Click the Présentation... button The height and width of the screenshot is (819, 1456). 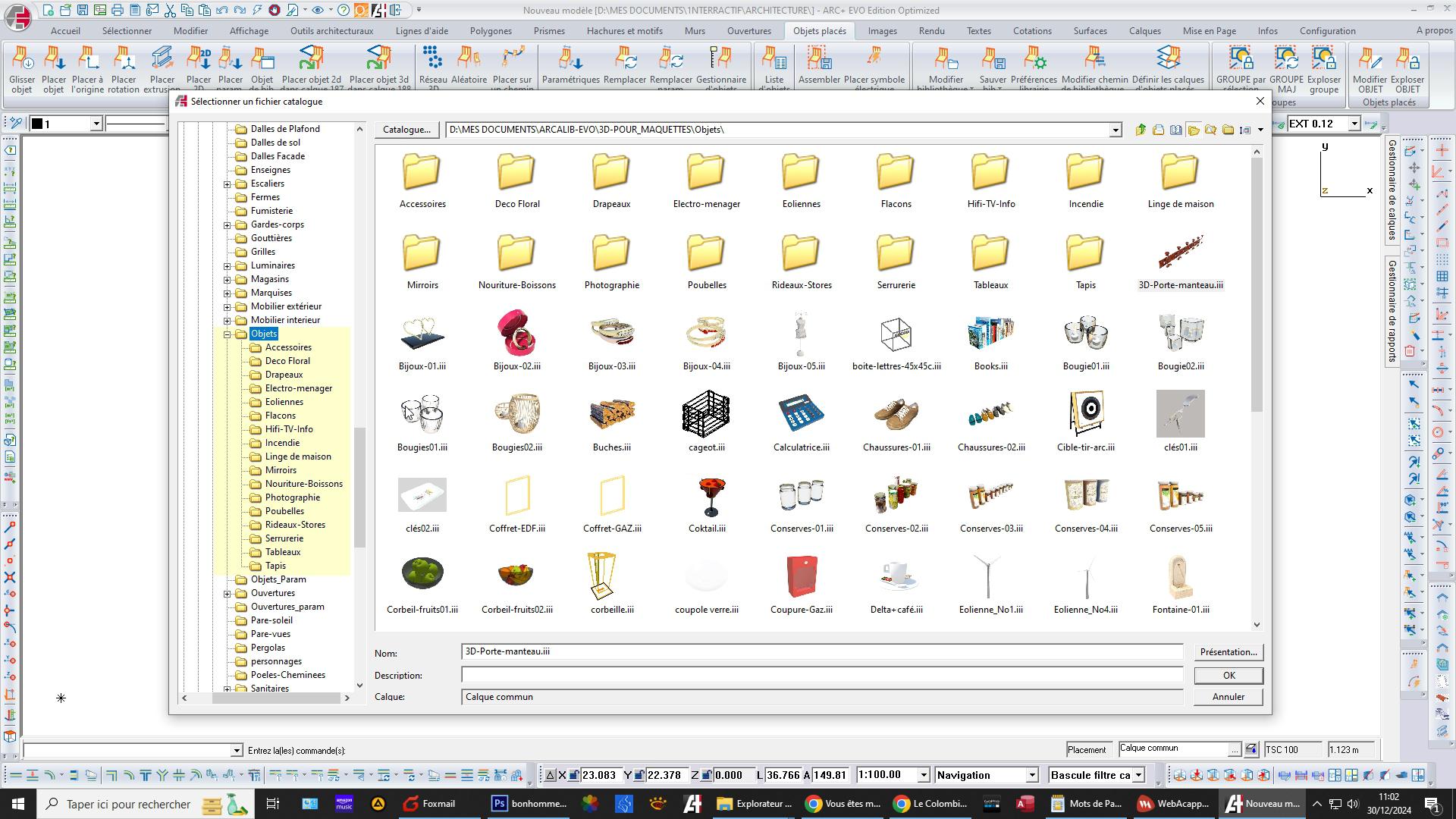pyautogui.click(x=1228, y=652)
